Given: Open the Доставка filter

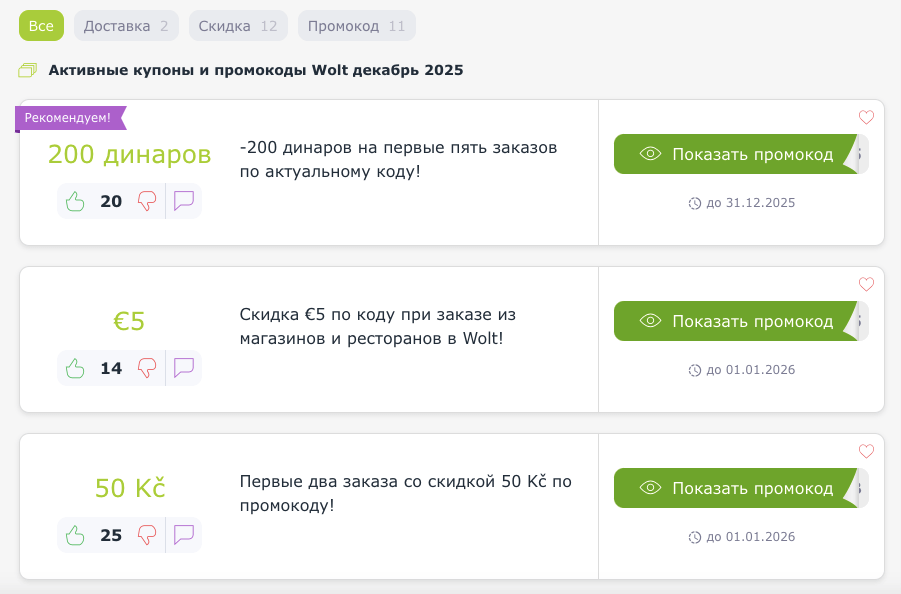Looking at the screenshot, I should 125,25.
